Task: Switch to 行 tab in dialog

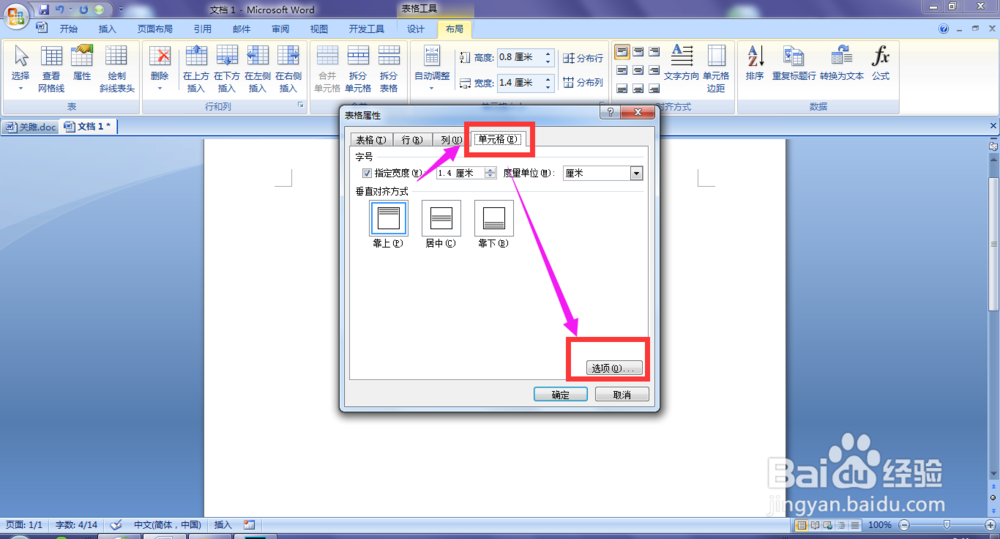Action: pyautogui.click(x=412, y=140)
